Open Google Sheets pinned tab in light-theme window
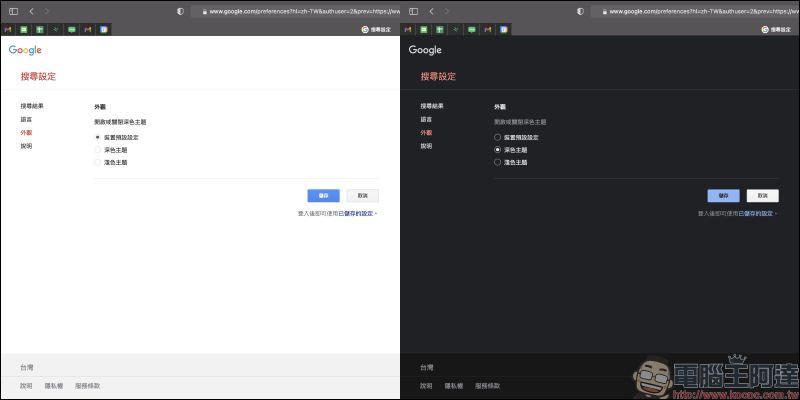The image size is (800, 400). click(40, 30)
